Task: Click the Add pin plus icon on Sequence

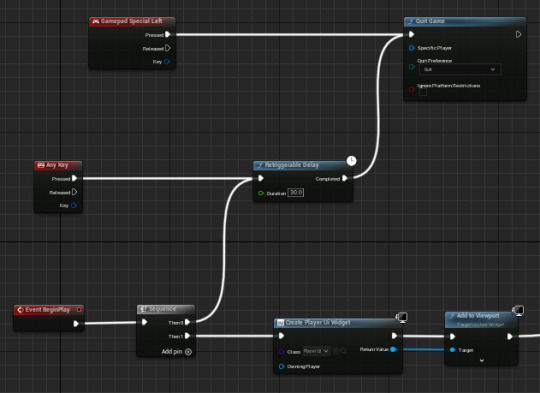Action: (x=188, y=352)
